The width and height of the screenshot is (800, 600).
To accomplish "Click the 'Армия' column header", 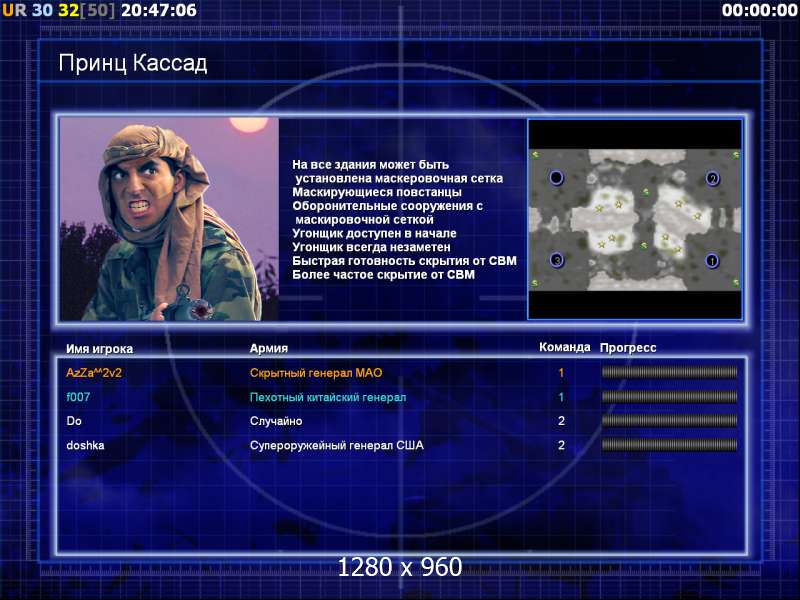I will pos(269,348).
